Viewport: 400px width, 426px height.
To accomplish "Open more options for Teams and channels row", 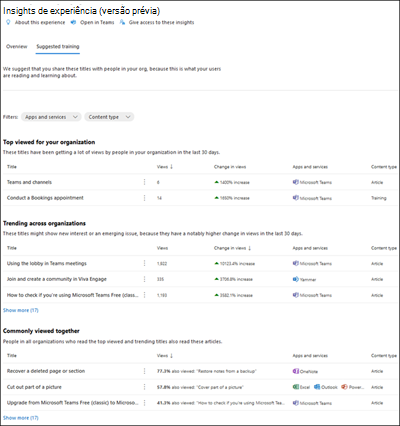I will [x=144, y=182].
